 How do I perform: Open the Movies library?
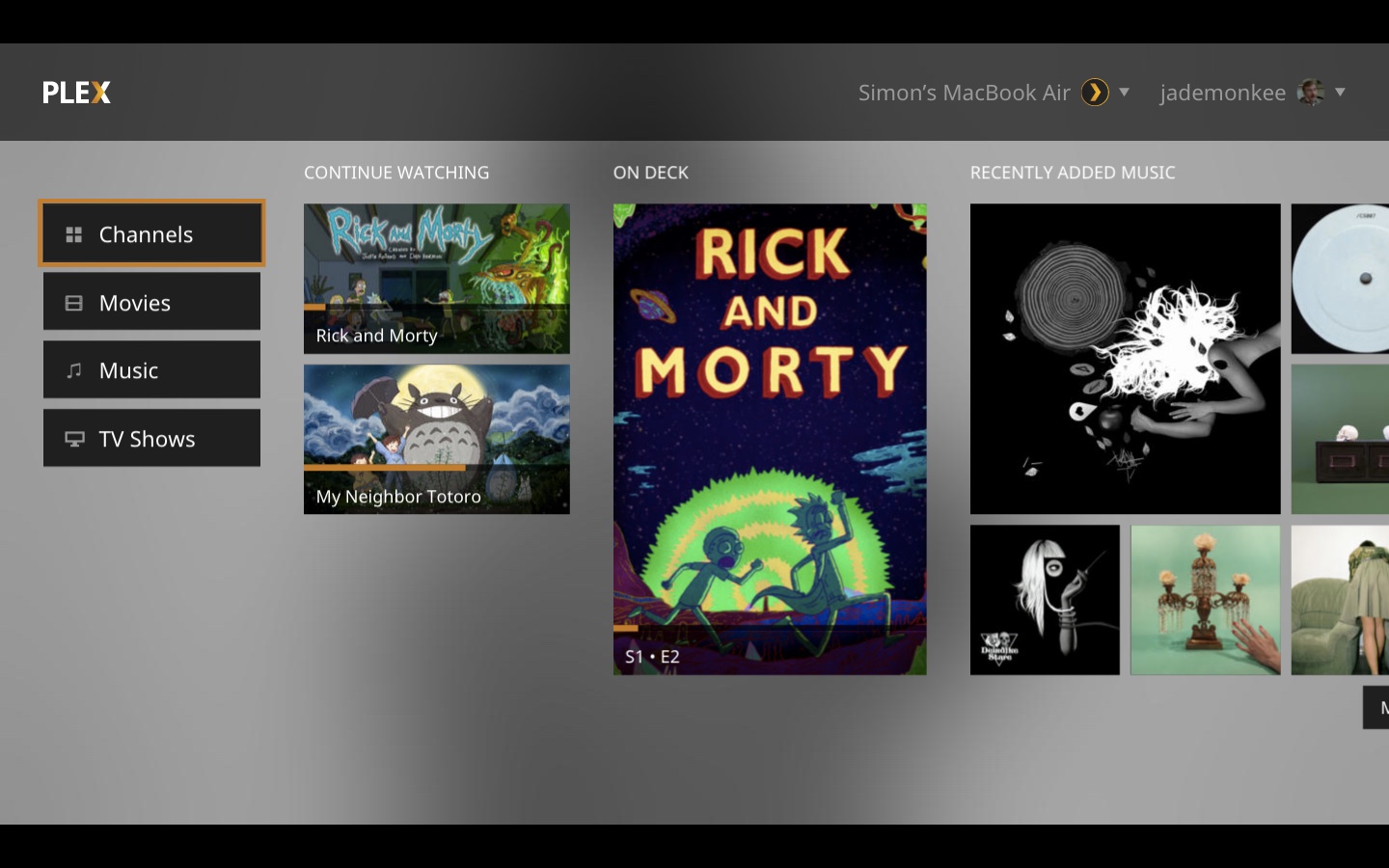[151, 302]
